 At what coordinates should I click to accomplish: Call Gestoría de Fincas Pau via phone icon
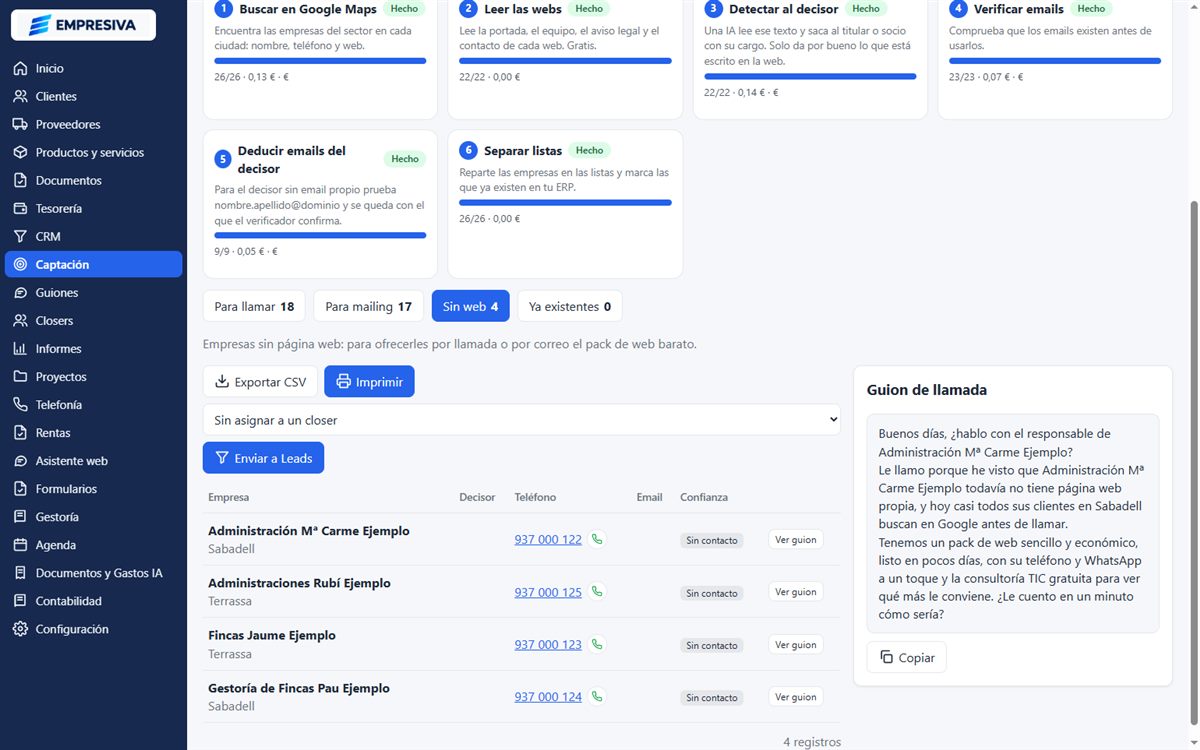click(597, 696)
